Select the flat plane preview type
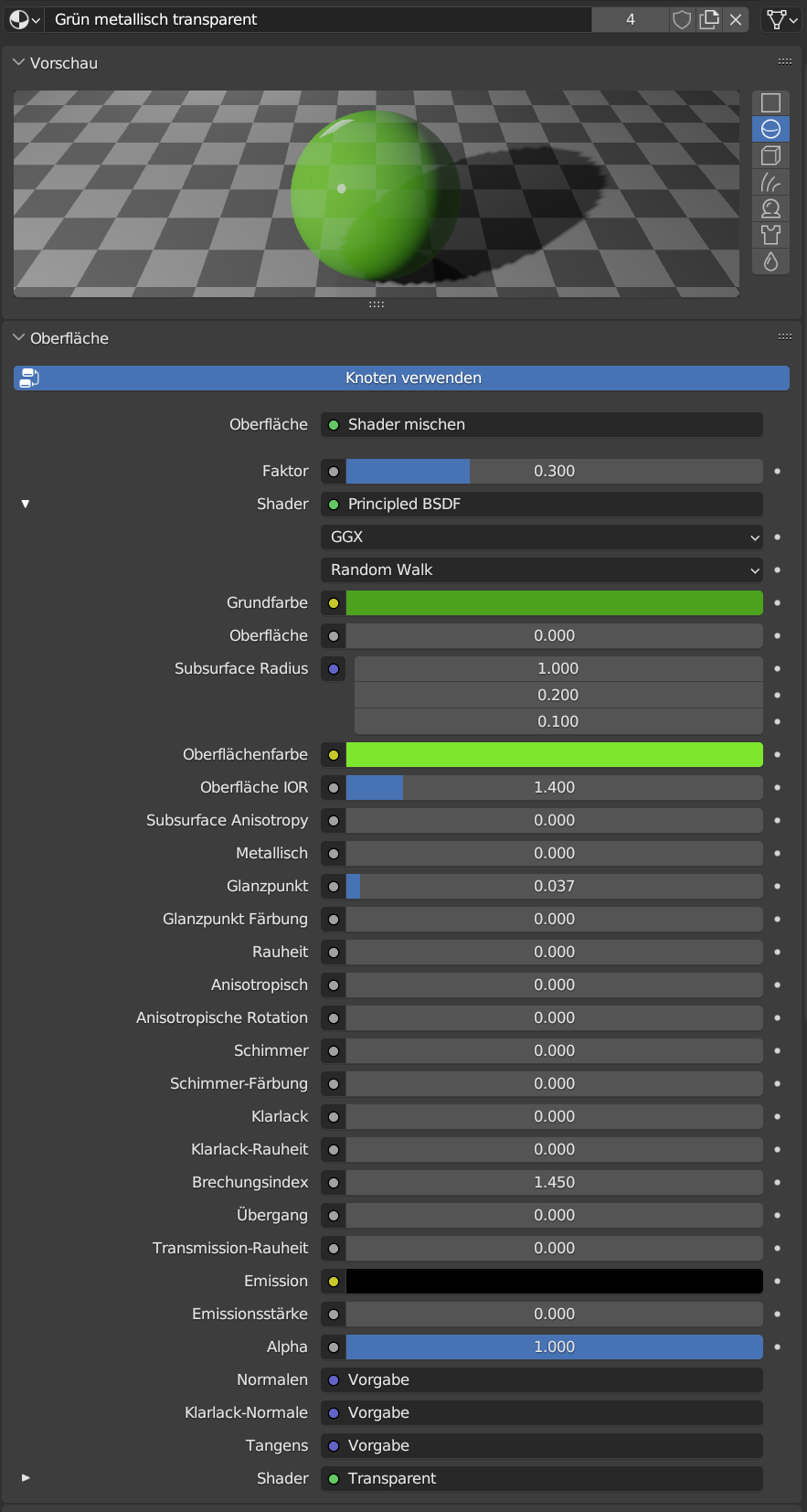 (x=770, y=102)
